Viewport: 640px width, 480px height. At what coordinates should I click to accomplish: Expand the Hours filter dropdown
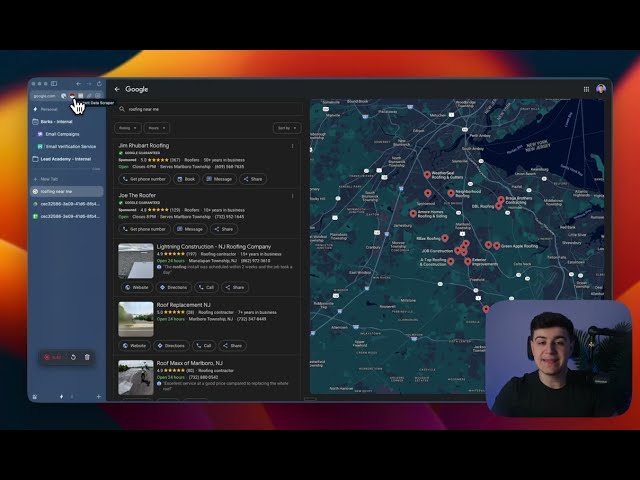[x=157, y=128]
